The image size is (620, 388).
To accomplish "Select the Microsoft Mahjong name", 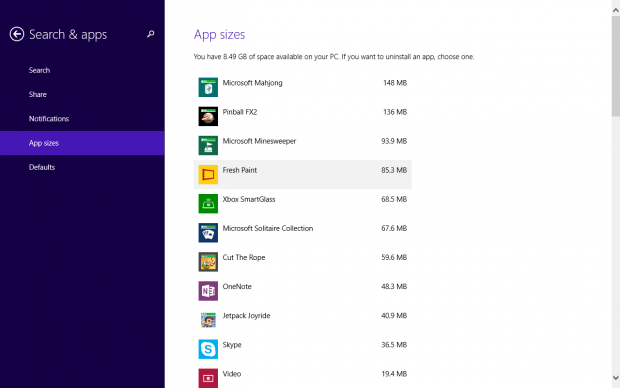I will [x=252, y=83].
